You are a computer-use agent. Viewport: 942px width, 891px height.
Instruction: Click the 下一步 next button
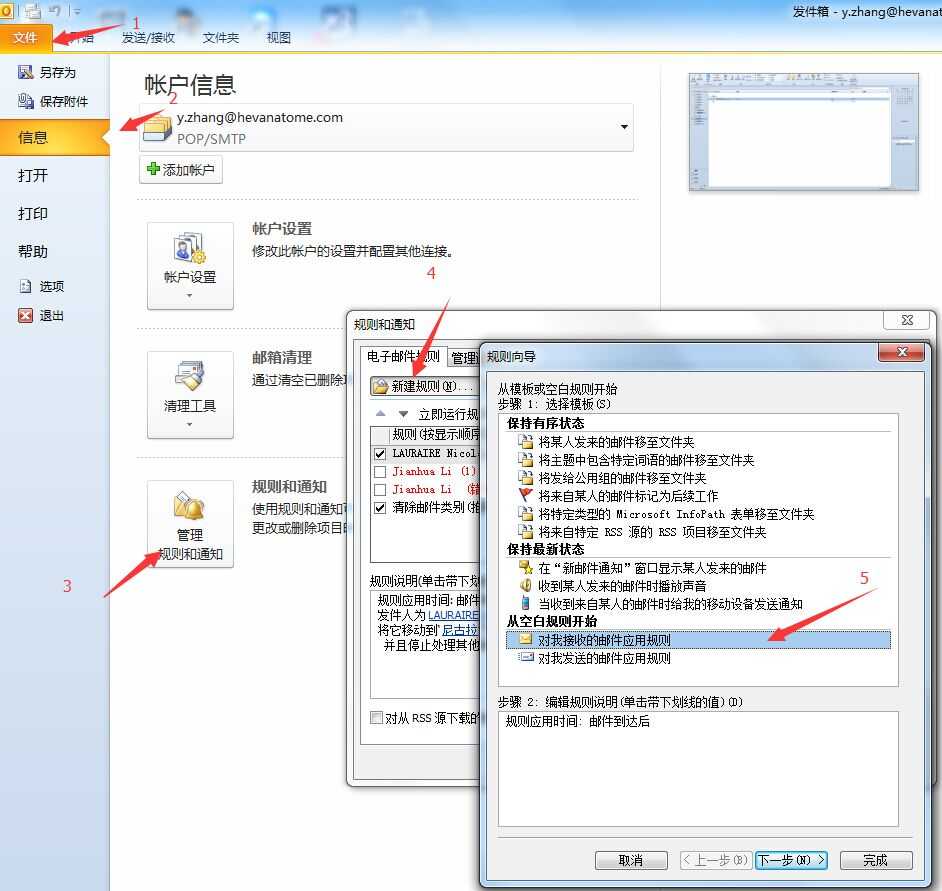(x=791, y=860)
